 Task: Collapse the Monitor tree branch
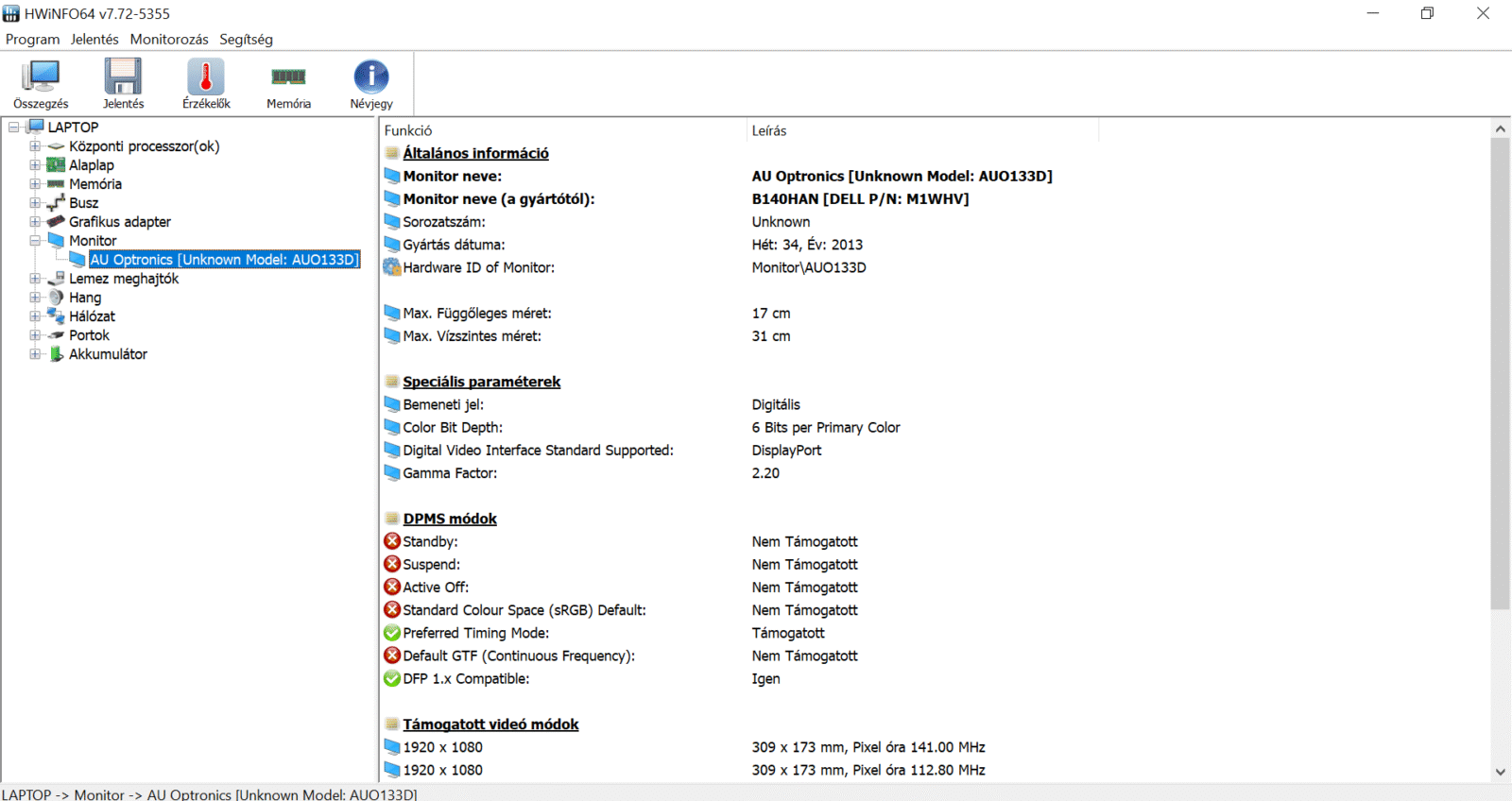[x=35, y=241]
